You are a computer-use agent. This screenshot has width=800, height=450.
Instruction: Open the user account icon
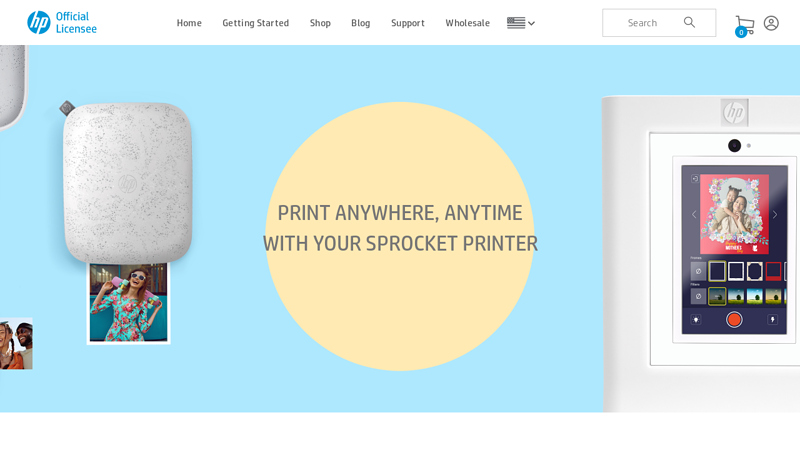(771, 23)
